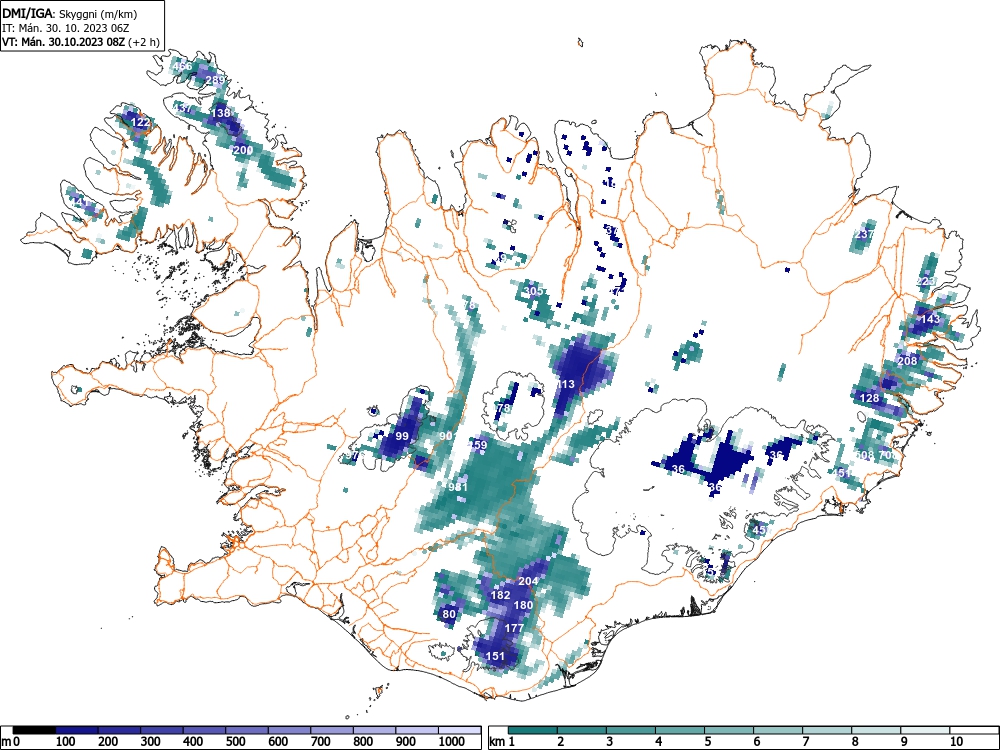Click the map value 508
Viewport: 1000px width, 750px height.
pos(864,455)
